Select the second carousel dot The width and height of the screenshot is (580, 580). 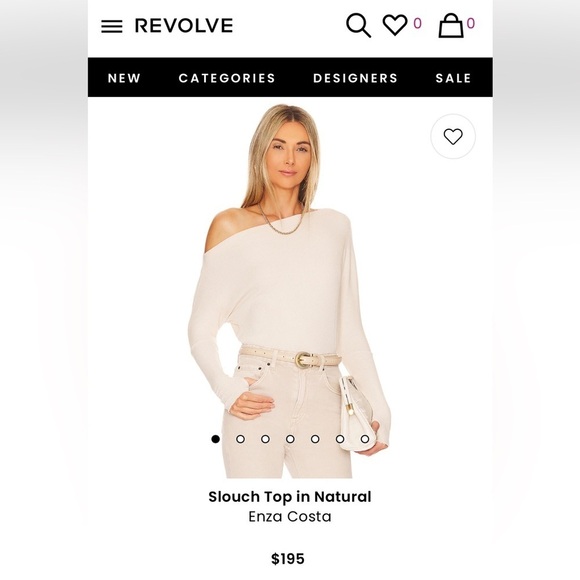click(240, 439)
